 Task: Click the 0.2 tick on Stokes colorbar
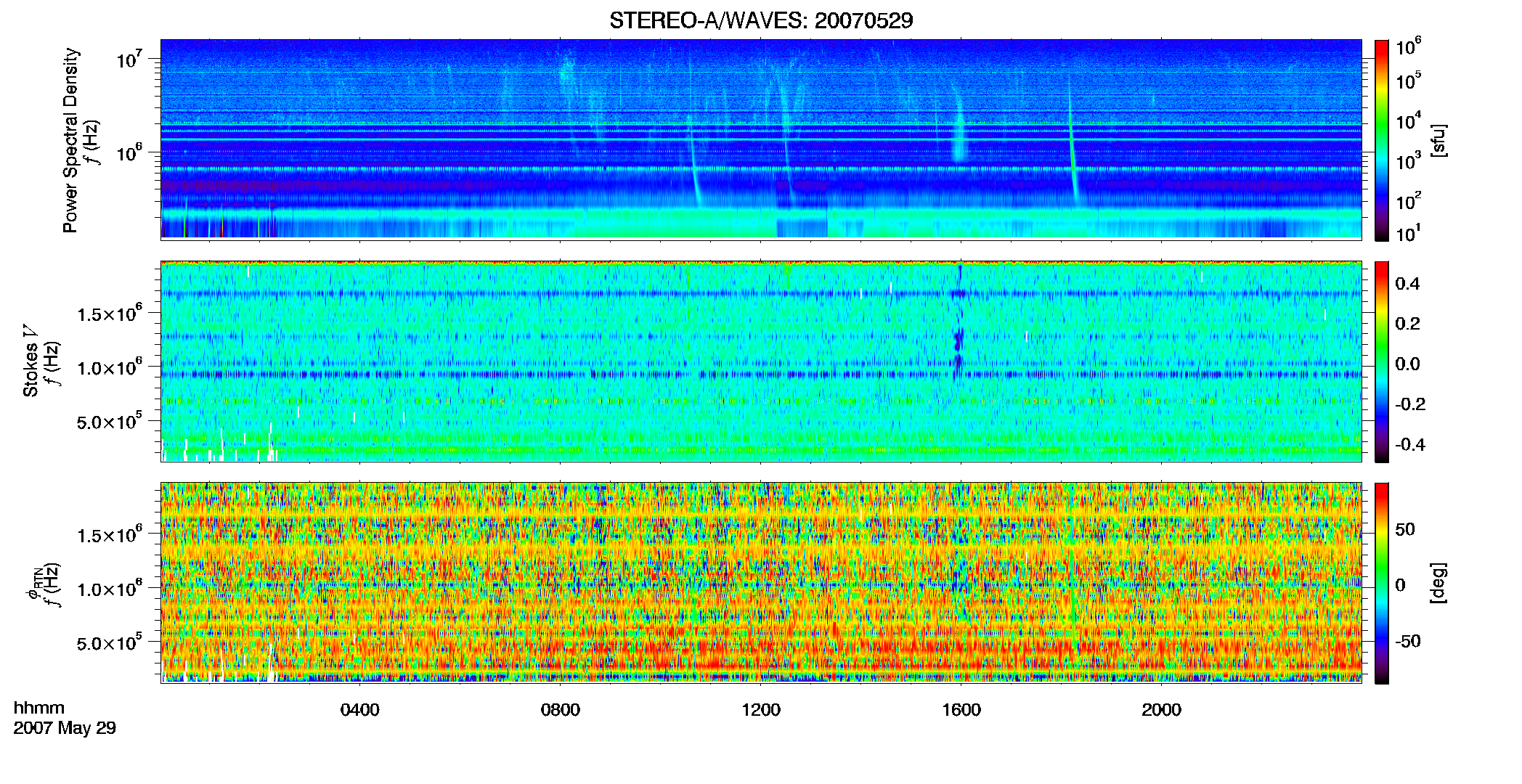[x=1407, y=324]
